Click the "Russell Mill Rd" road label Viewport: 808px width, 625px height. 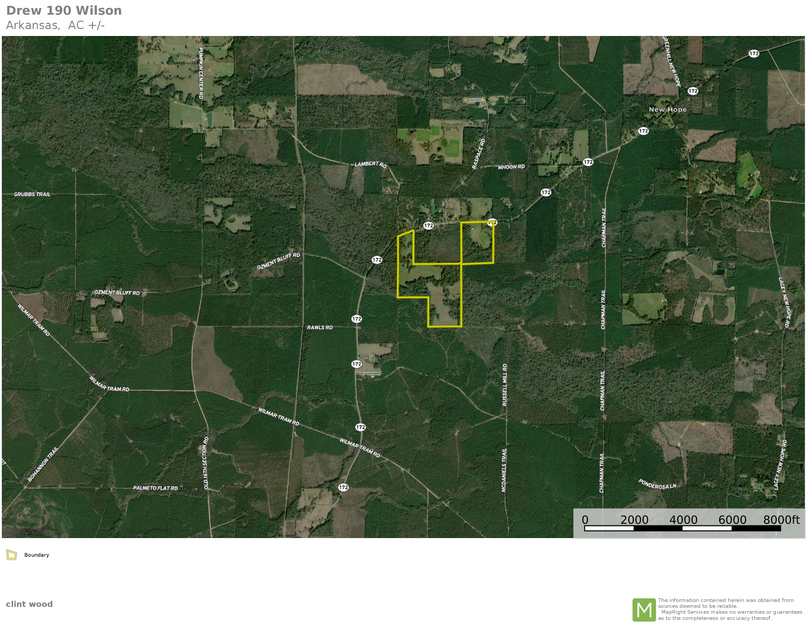[x=505, y=385]
